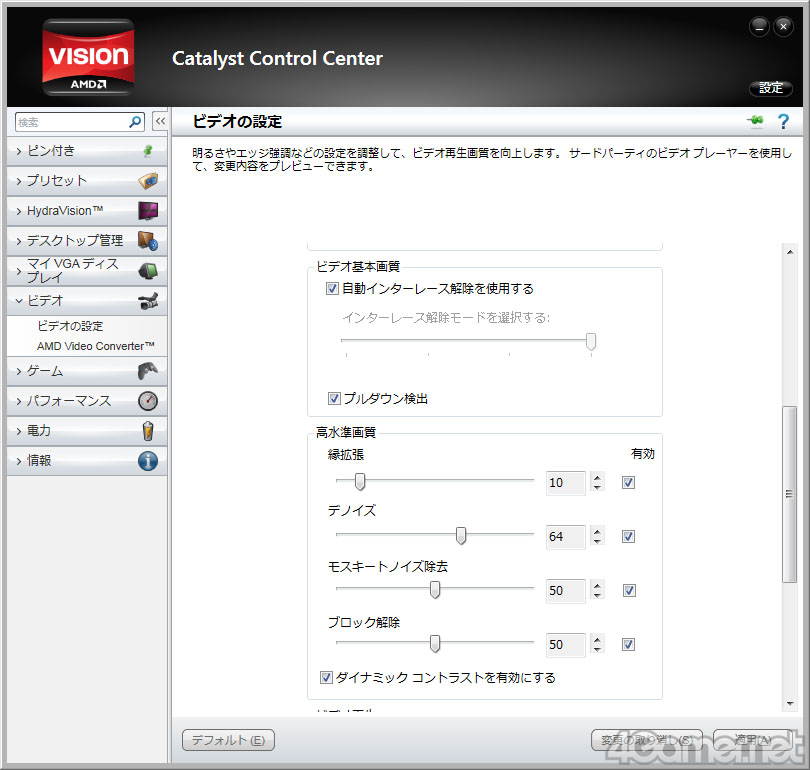Expand the パフォーマンス section chevron

(19, 401)
